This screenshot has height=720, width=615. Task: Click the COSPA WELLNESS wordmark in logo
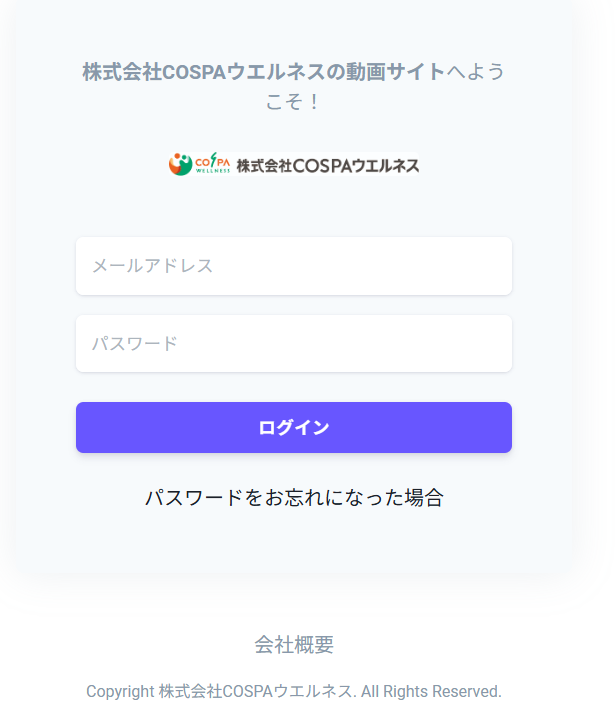pos(212,163)
